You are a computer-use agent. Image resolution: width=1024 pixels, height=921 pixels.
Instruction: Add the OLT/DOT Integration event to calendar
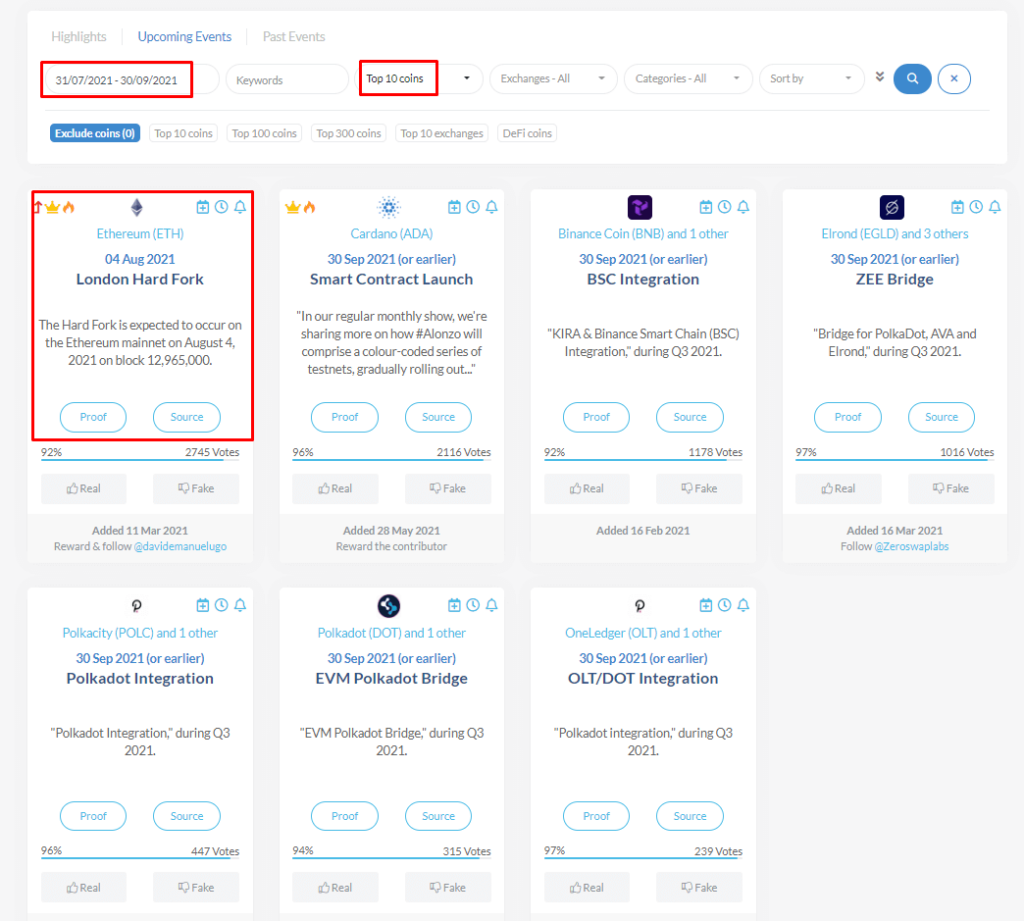click(x=705, y=606)
